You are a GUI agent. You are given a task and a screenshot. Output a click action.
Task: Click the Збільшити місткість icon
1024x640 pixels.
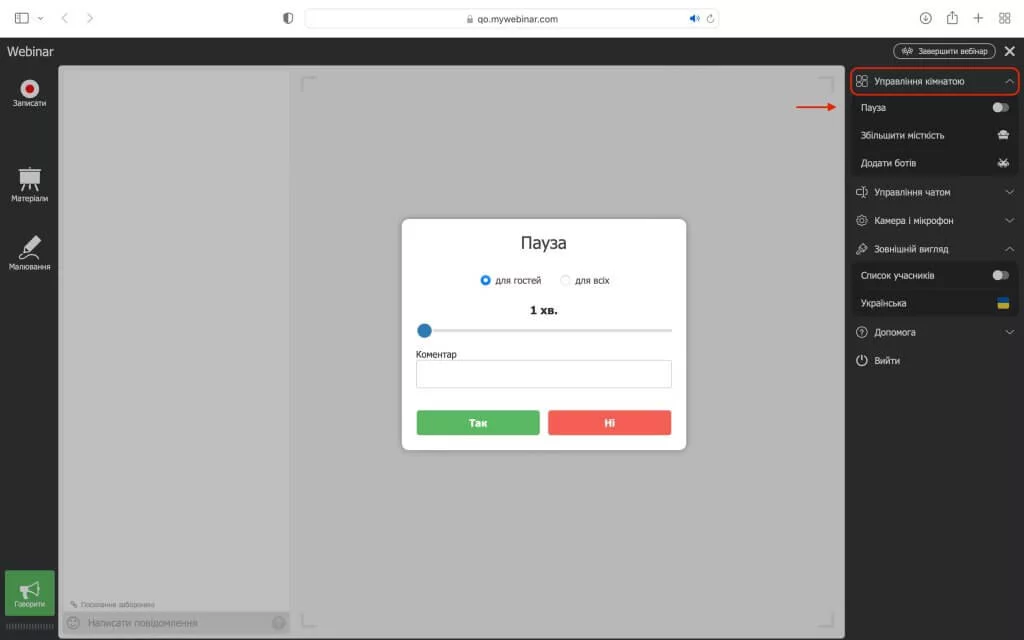tap(1003, 135)
